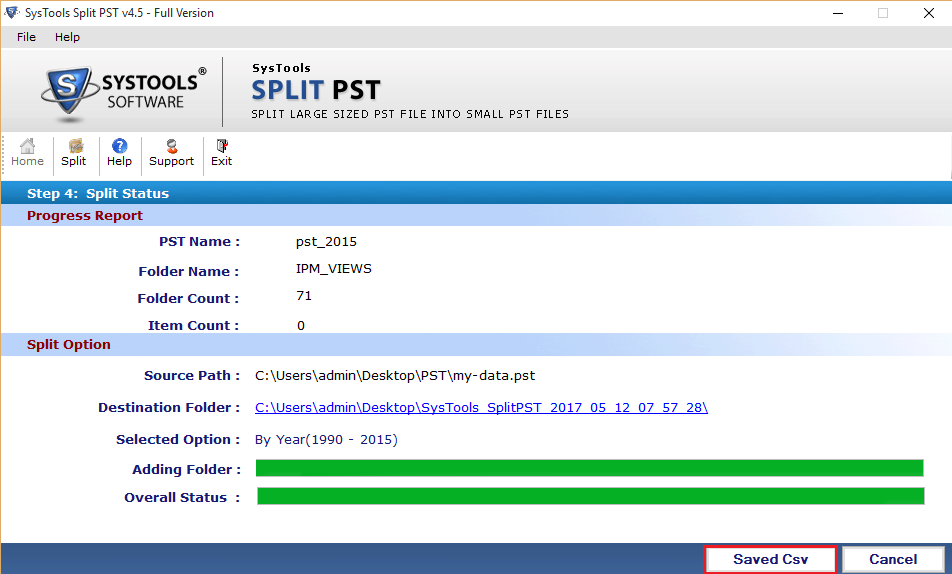Open the destination folder path link
Image resolution: width=952 pixels, height=574 pixels.
pos(481,408)
